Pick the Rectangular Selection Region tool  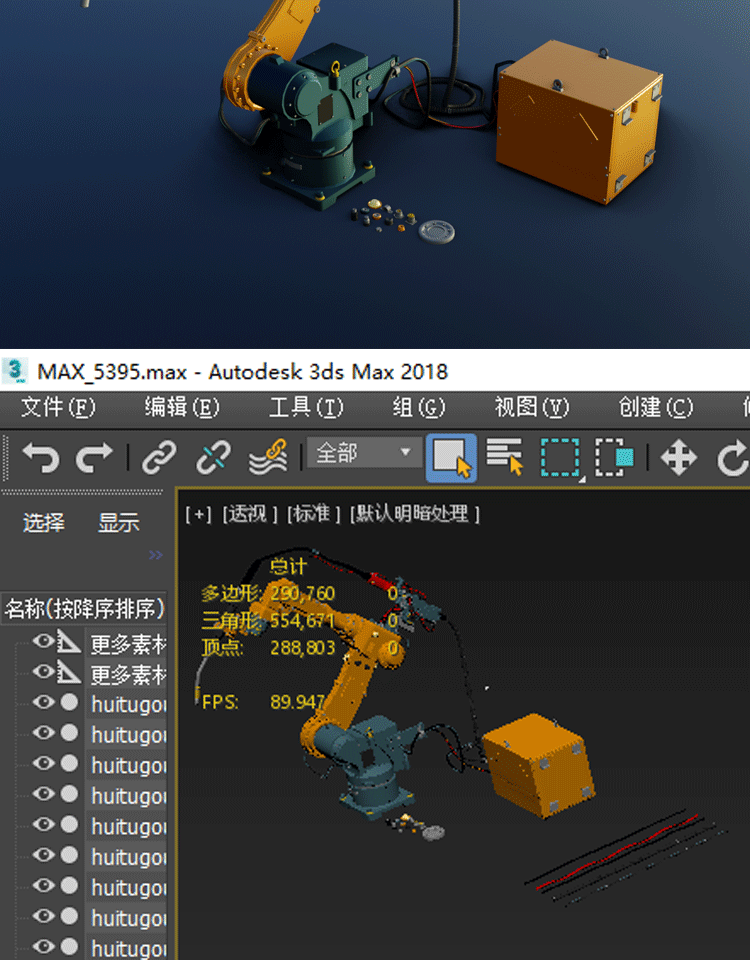tap(560, 457)
